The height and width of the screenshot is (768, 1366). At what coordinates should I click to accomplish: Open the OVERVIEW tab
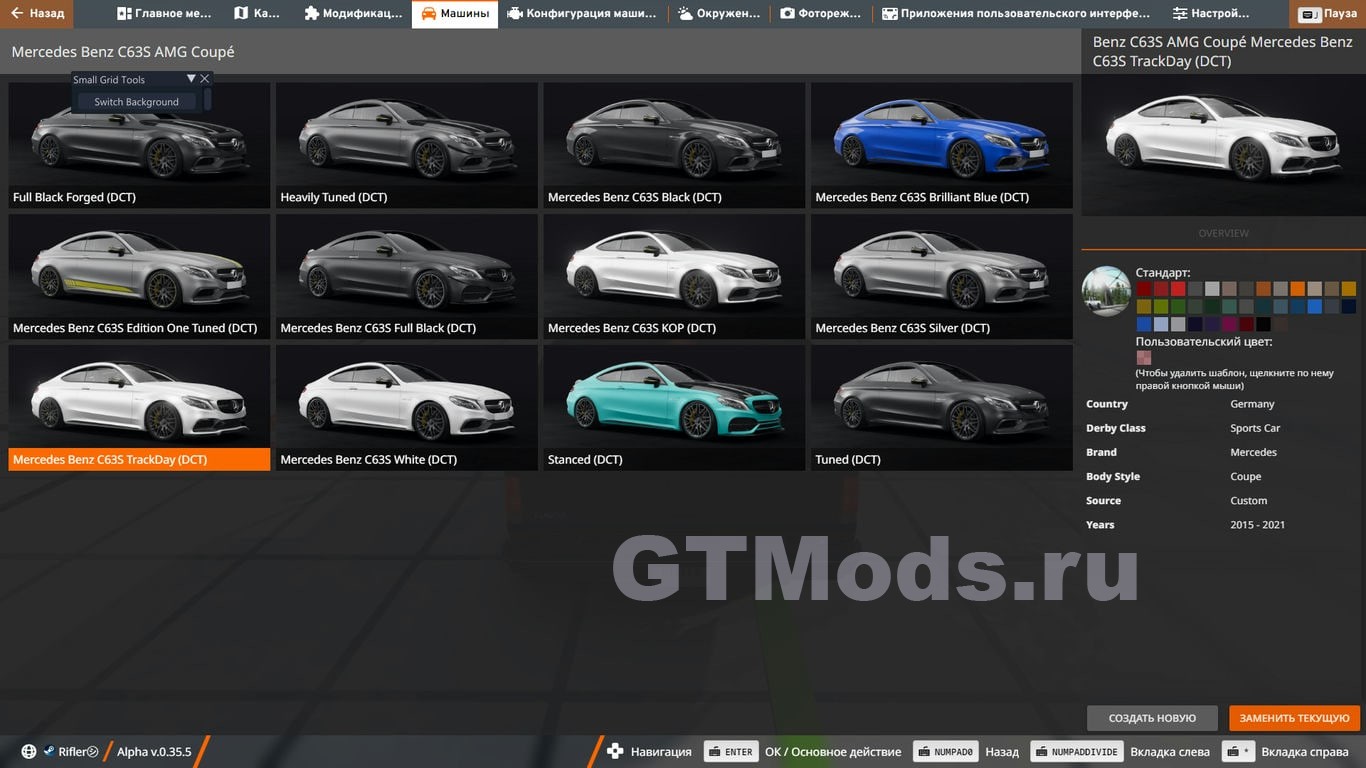point(1223,233)
